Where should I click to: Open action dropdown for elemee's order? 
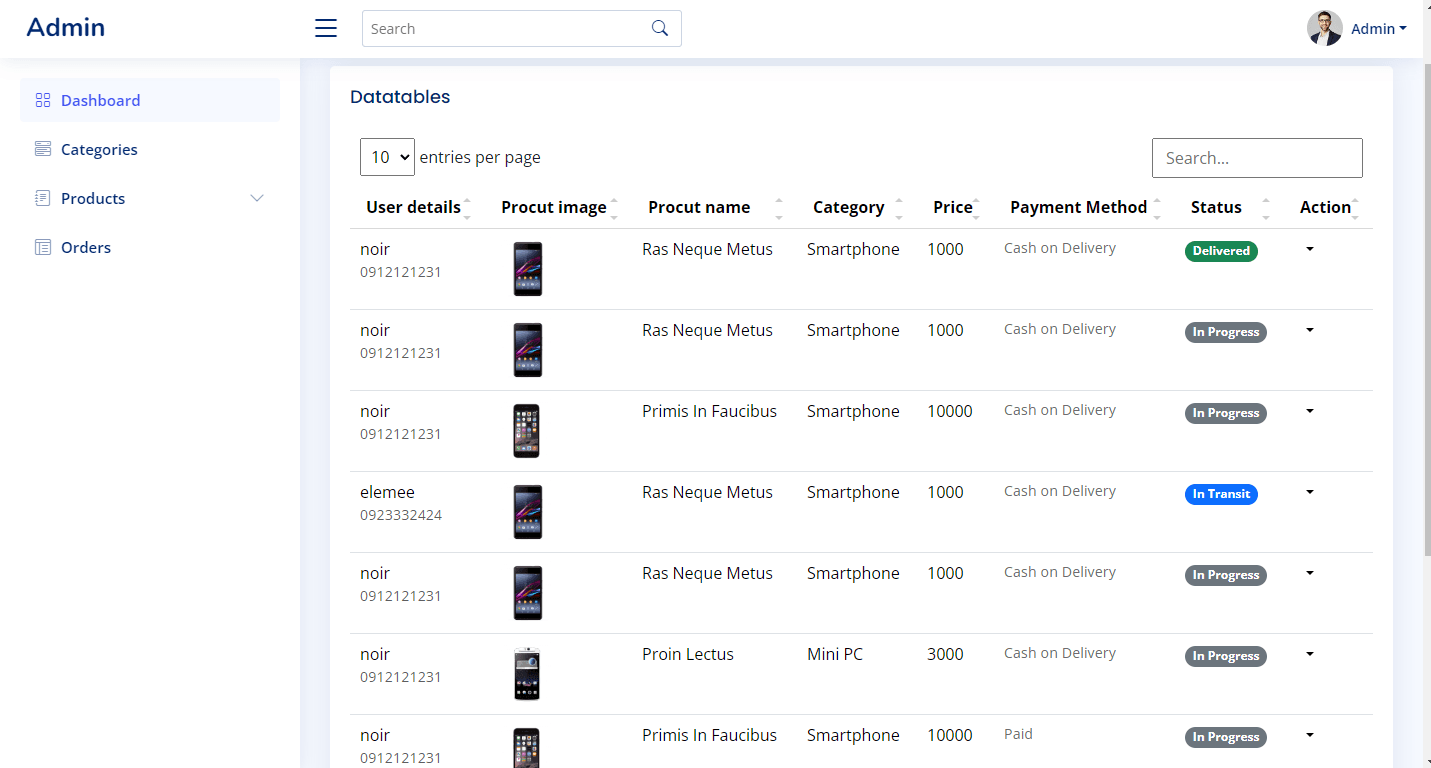[x=1310, y=492]
